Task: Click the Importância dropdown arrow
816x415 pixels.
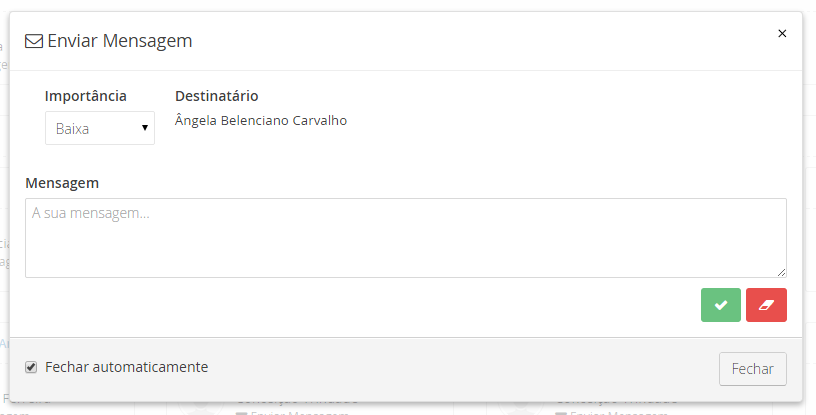Action: pos(145,128)
